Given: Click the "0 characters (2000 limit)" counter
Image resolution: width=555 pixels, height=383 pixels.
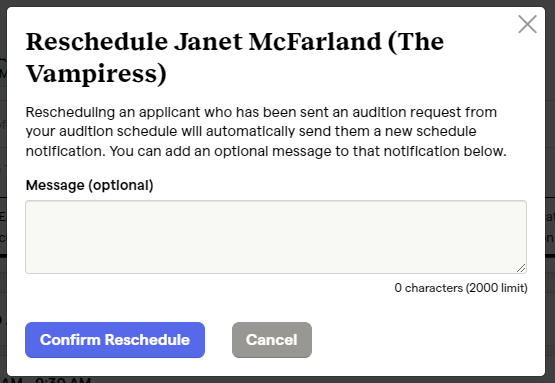Looking at the screenshot, I should pos(461,288).
